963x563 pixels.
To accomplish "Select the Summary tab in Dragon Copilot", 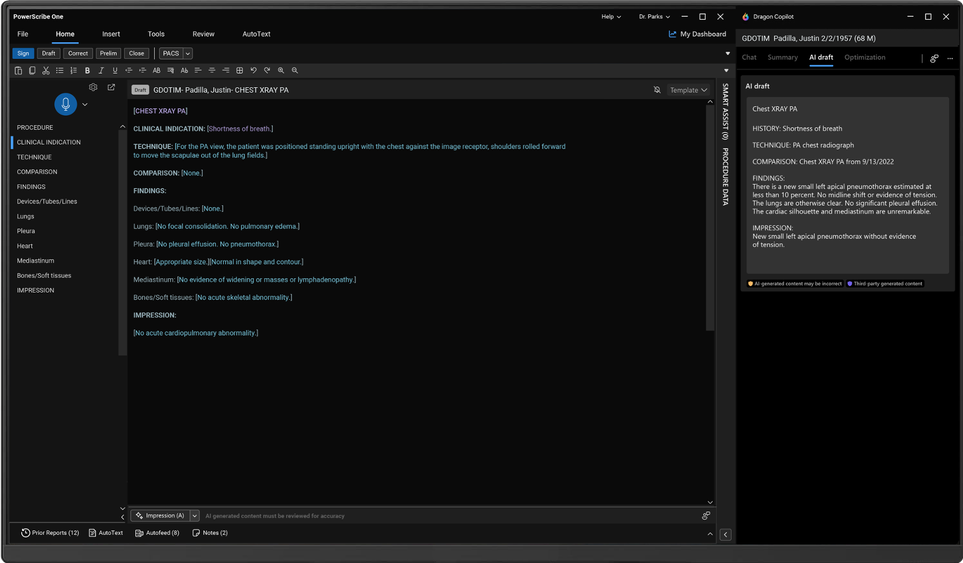I will pyautogui.click(x=782, y=58).
